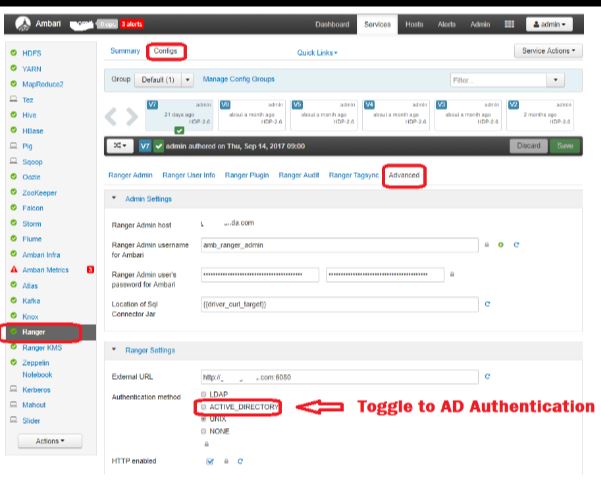
Task: Click the Ranger Admin username input field
Action: click(x=339, y=245)
